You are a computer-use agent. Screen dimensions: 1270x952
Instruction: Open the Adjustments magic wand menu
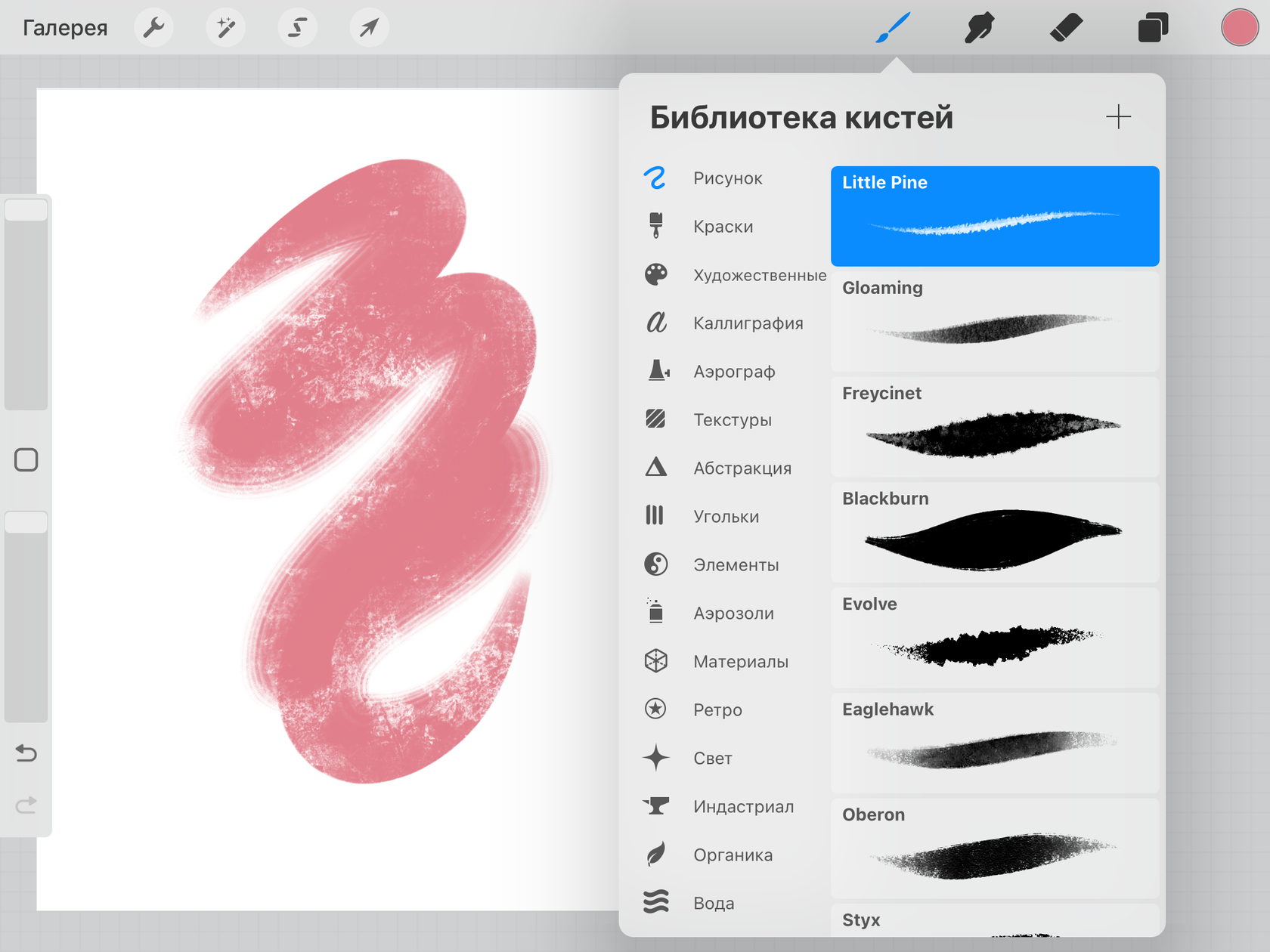(225, 28)
